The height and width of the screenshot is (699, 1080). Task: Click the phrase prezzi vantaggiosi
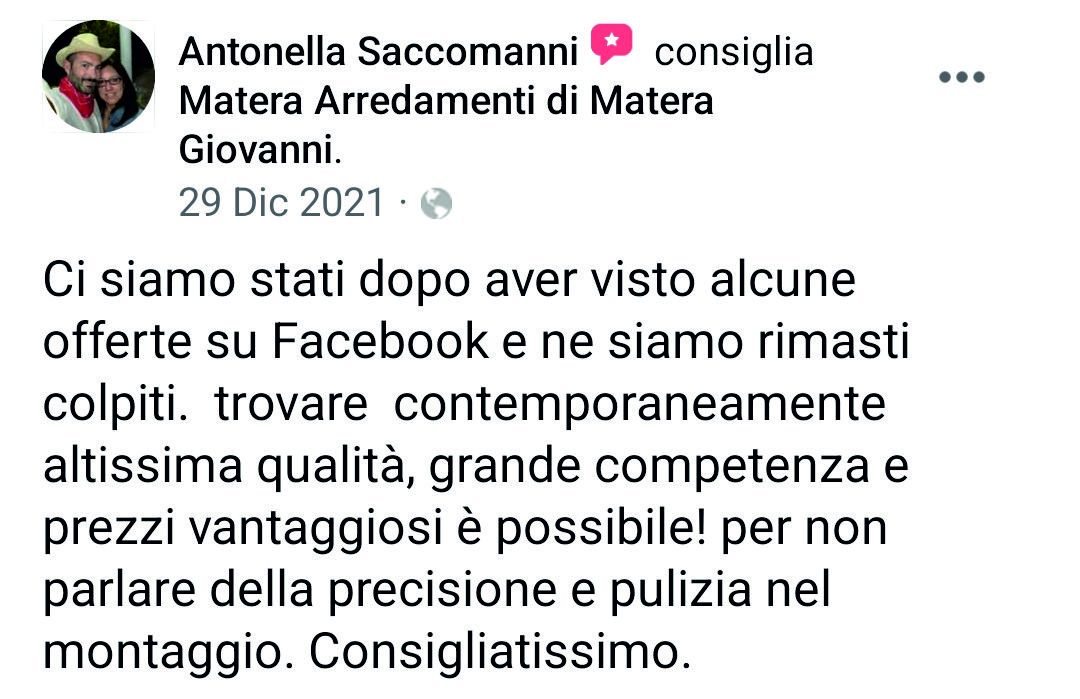(242, 530)
